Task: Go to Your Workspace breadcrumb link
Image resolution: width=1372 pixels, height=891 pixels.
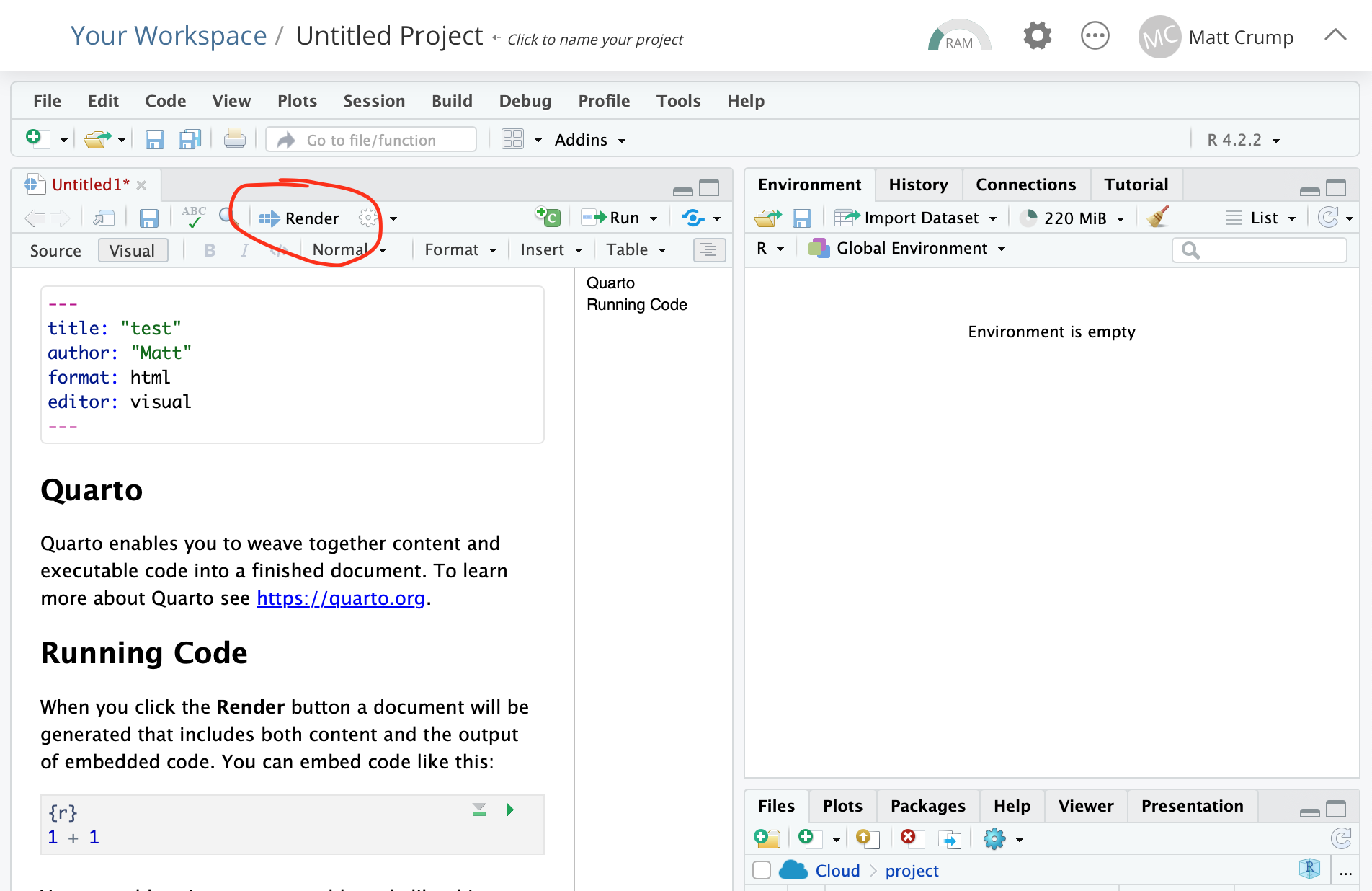Action: tap(169, 35)
